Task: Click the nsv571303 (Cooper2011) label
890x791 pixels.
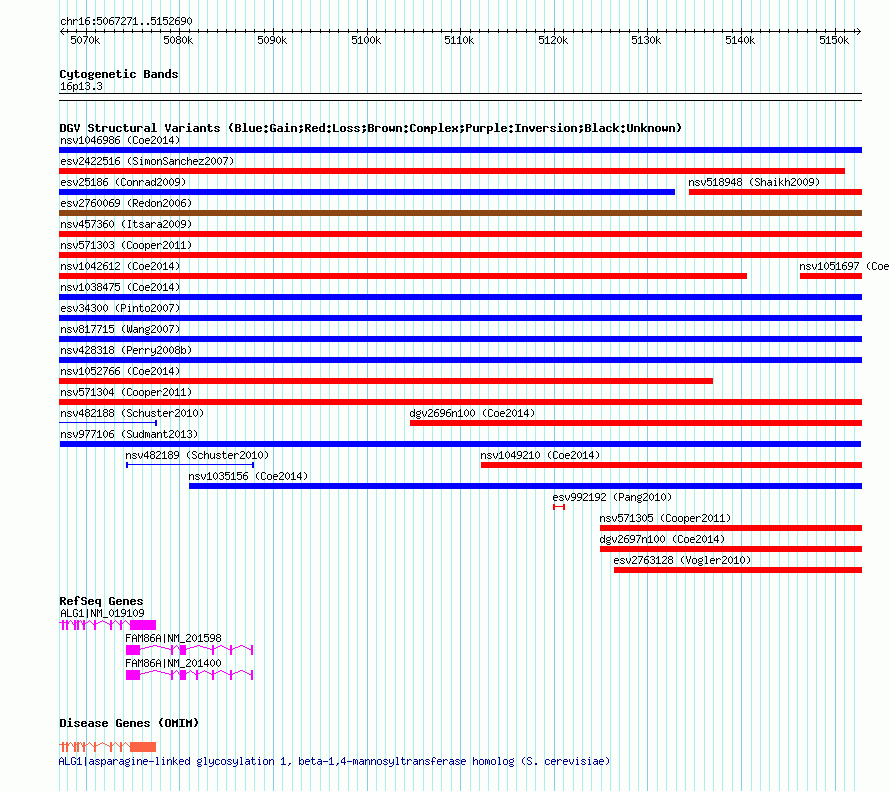Action: (126, 245)
